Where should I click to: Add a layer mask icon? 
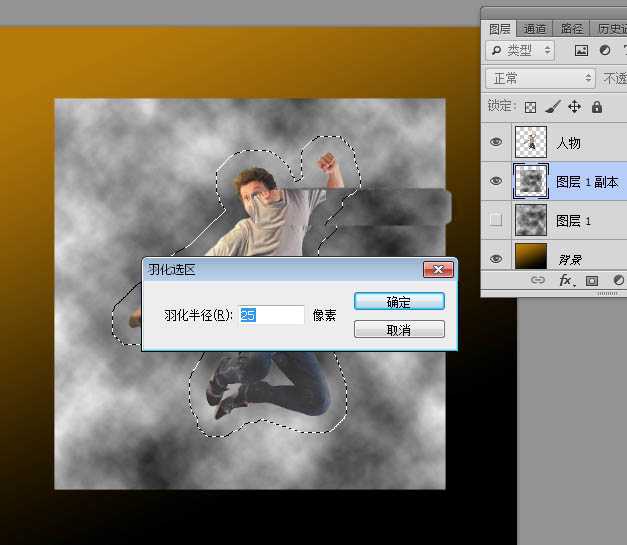click(591, 281)
